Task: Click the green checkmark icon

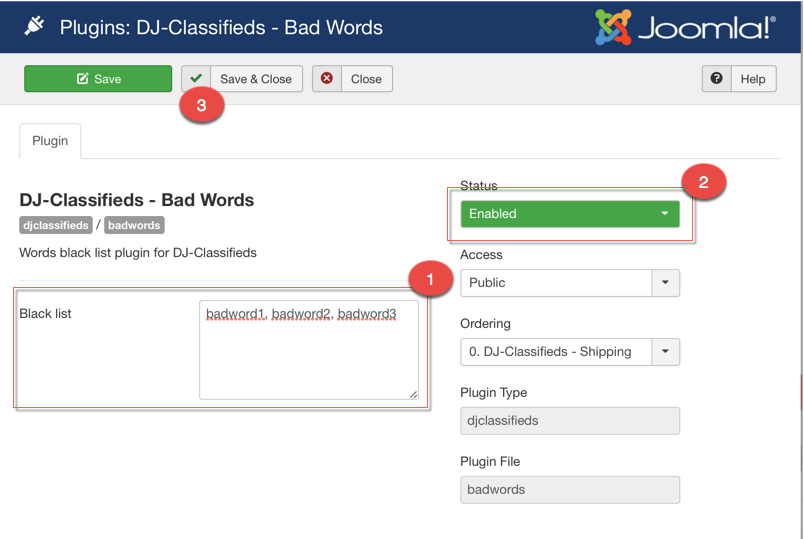Action: (x=195, y=78)
